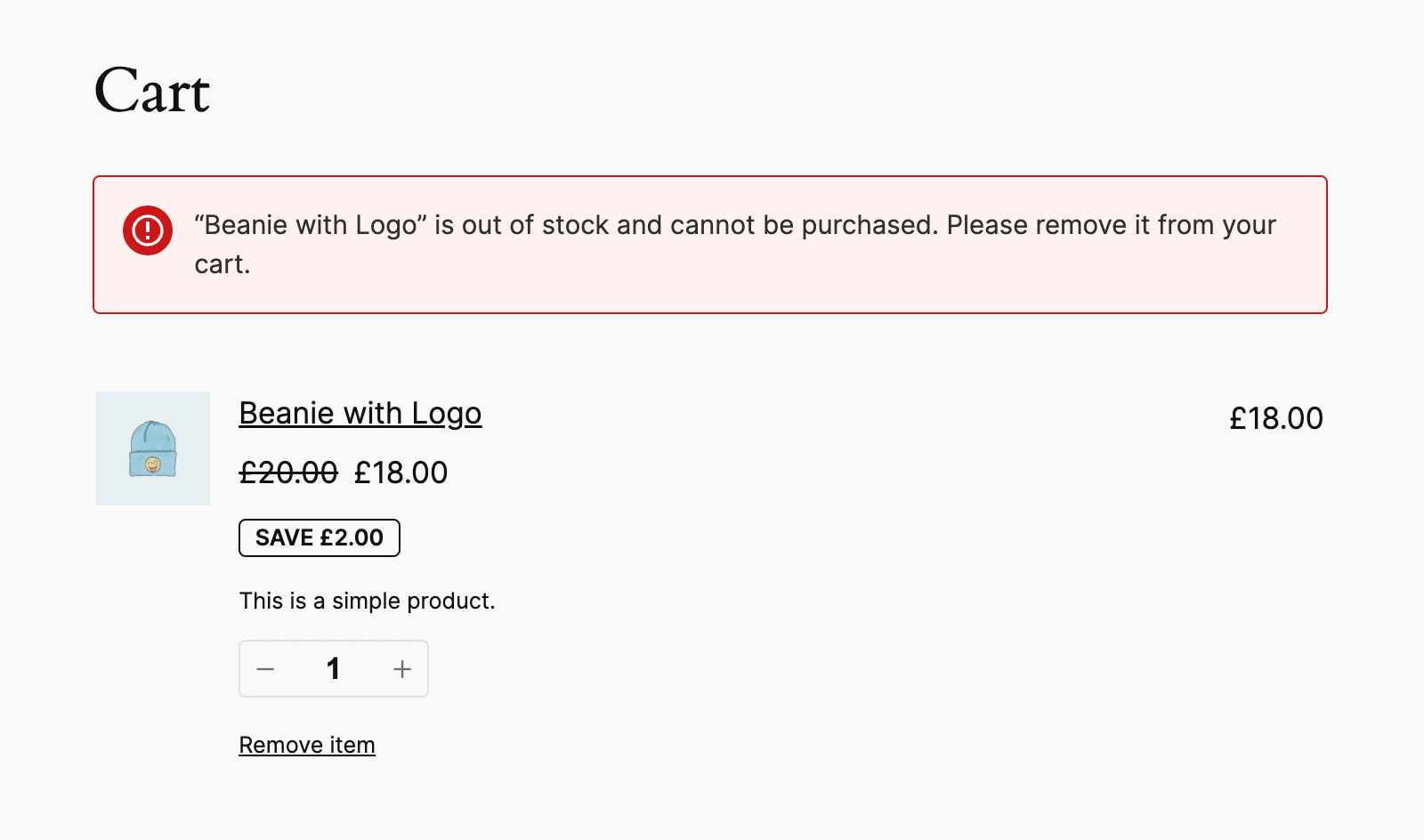1424x840 pixels.
Task: Click the crossed-out £20.00 original price
Action: [287, 472]
